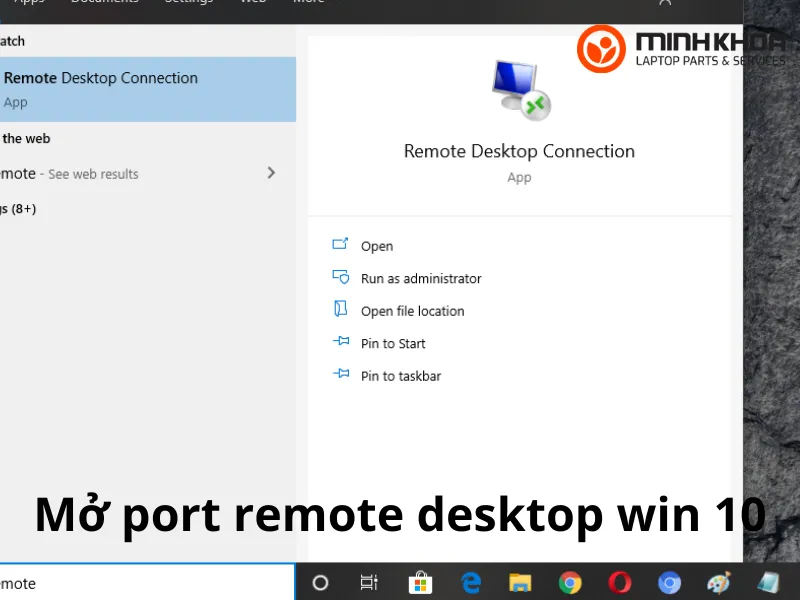Open the Web search filter tab

pos(252,2)
